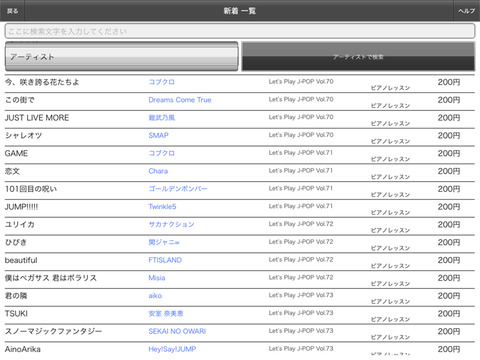Open artist コブクロ in the 今、咲き誇る花たちよ row

[161, 82]
